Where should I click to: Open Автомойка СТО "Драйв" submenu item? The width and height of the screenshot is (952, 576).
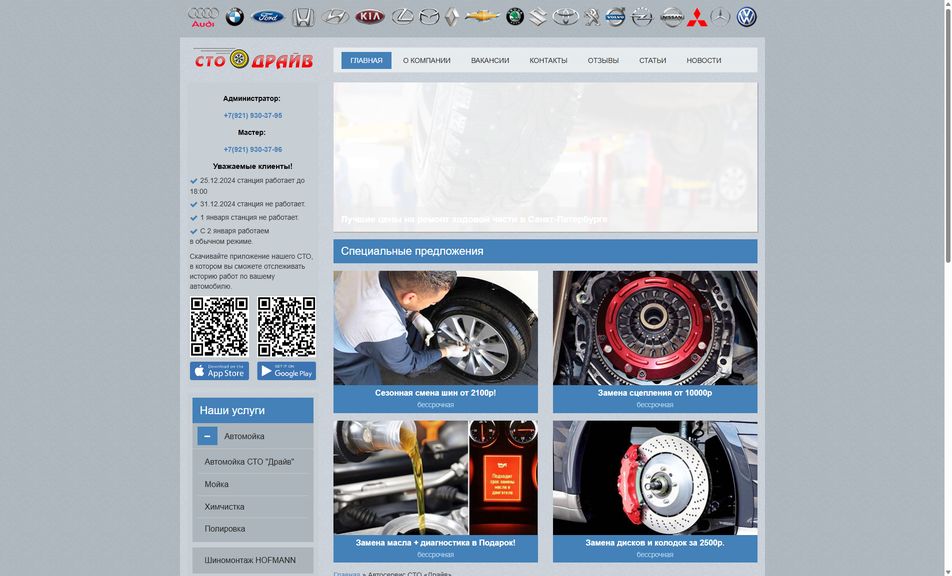click(x=249, y=462)
